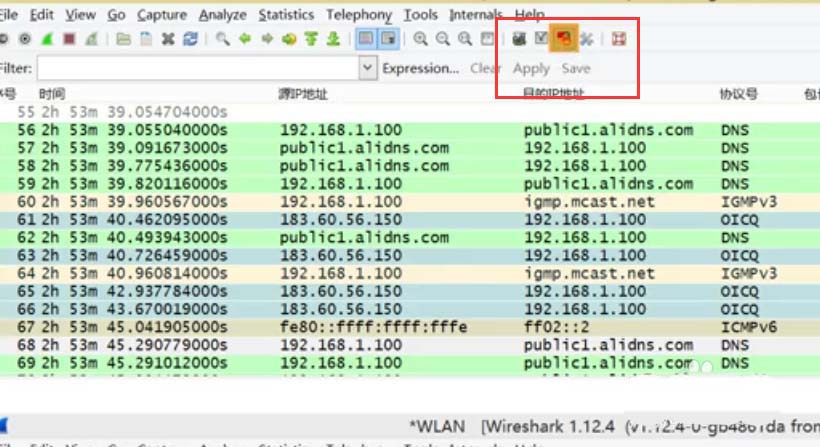Go back in packet history (left arrow)

tap(245, 39)
